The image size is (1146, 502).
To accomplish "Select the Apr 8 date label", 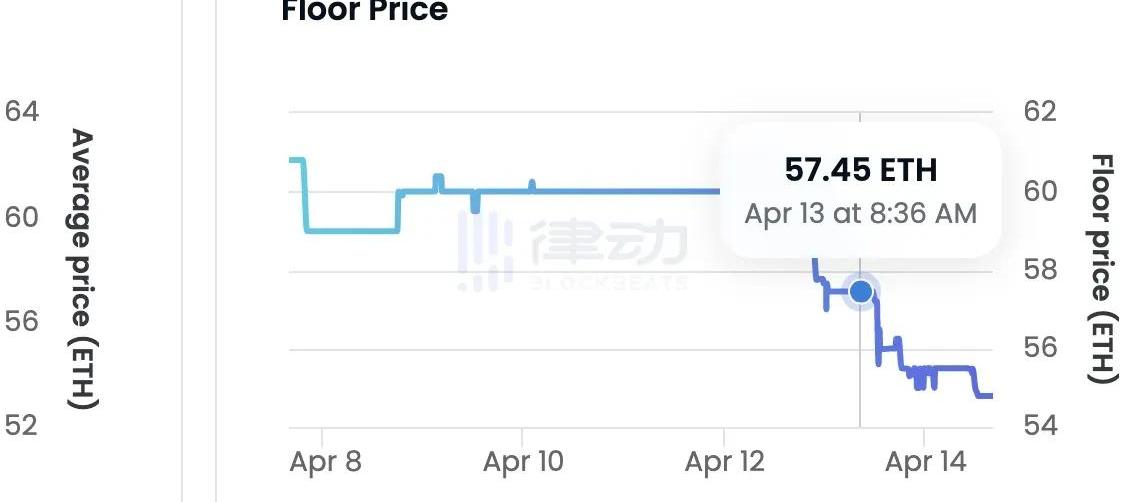I will [x=325, y=462].
